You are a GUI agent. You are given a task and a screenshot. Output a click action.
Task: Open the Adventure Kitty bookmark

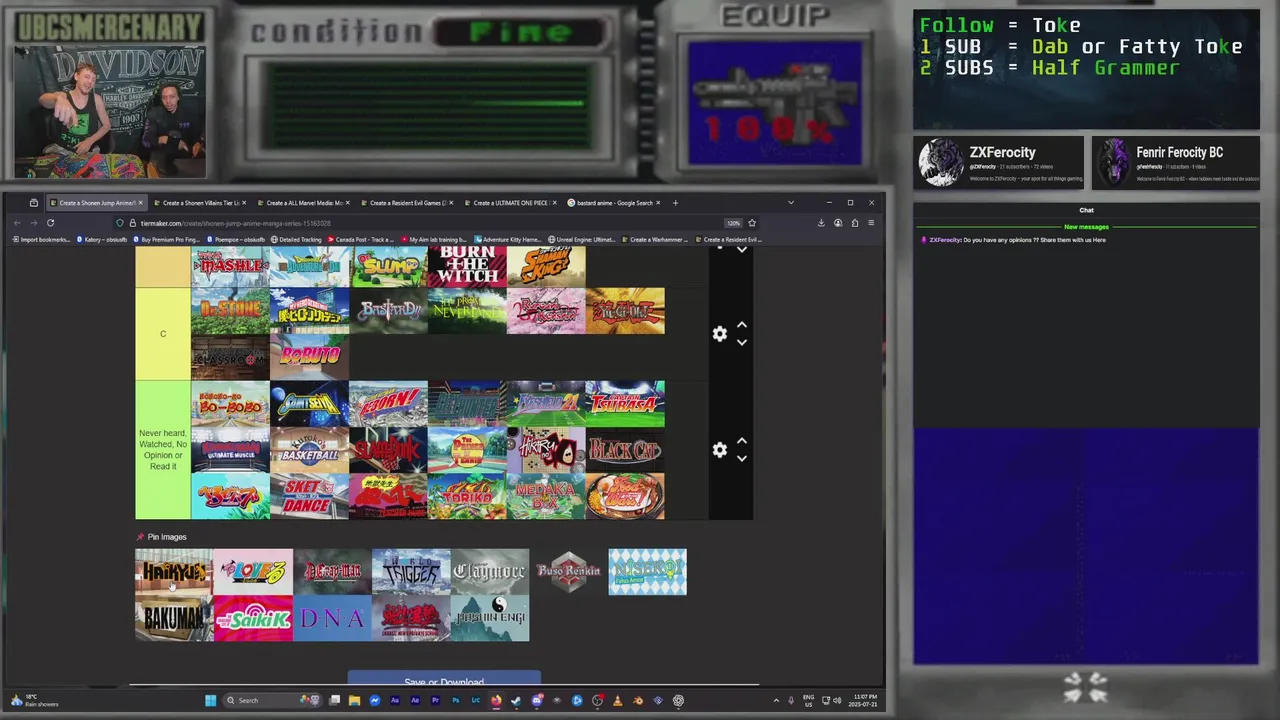click(x=508, y=240)
